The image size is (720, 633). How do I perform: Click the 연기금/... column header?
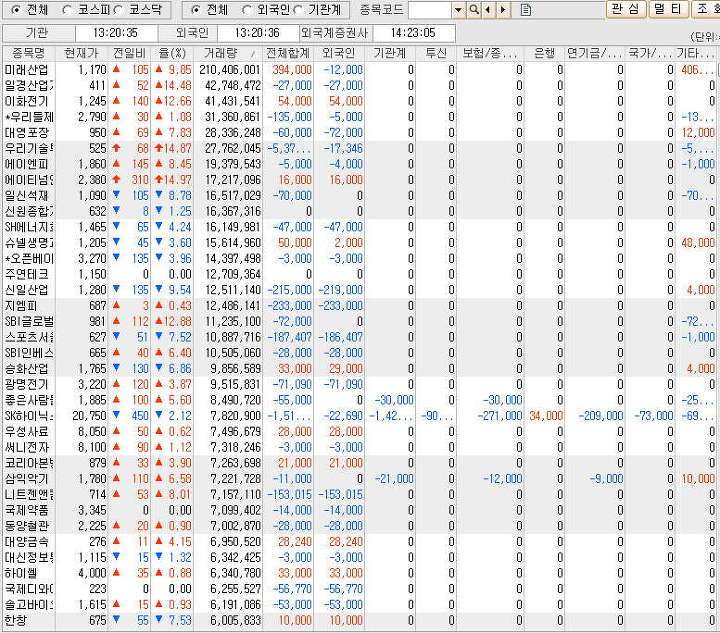(595, 53)
